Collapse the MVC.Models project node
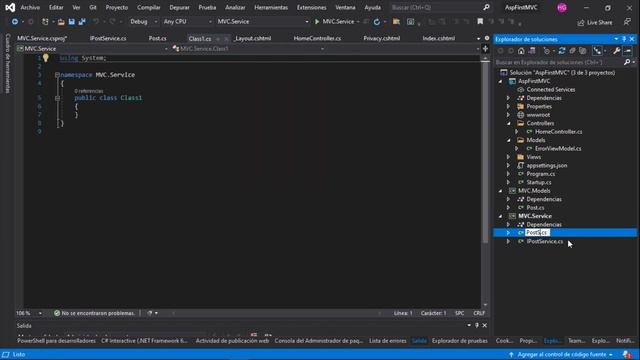 (500, 191)
